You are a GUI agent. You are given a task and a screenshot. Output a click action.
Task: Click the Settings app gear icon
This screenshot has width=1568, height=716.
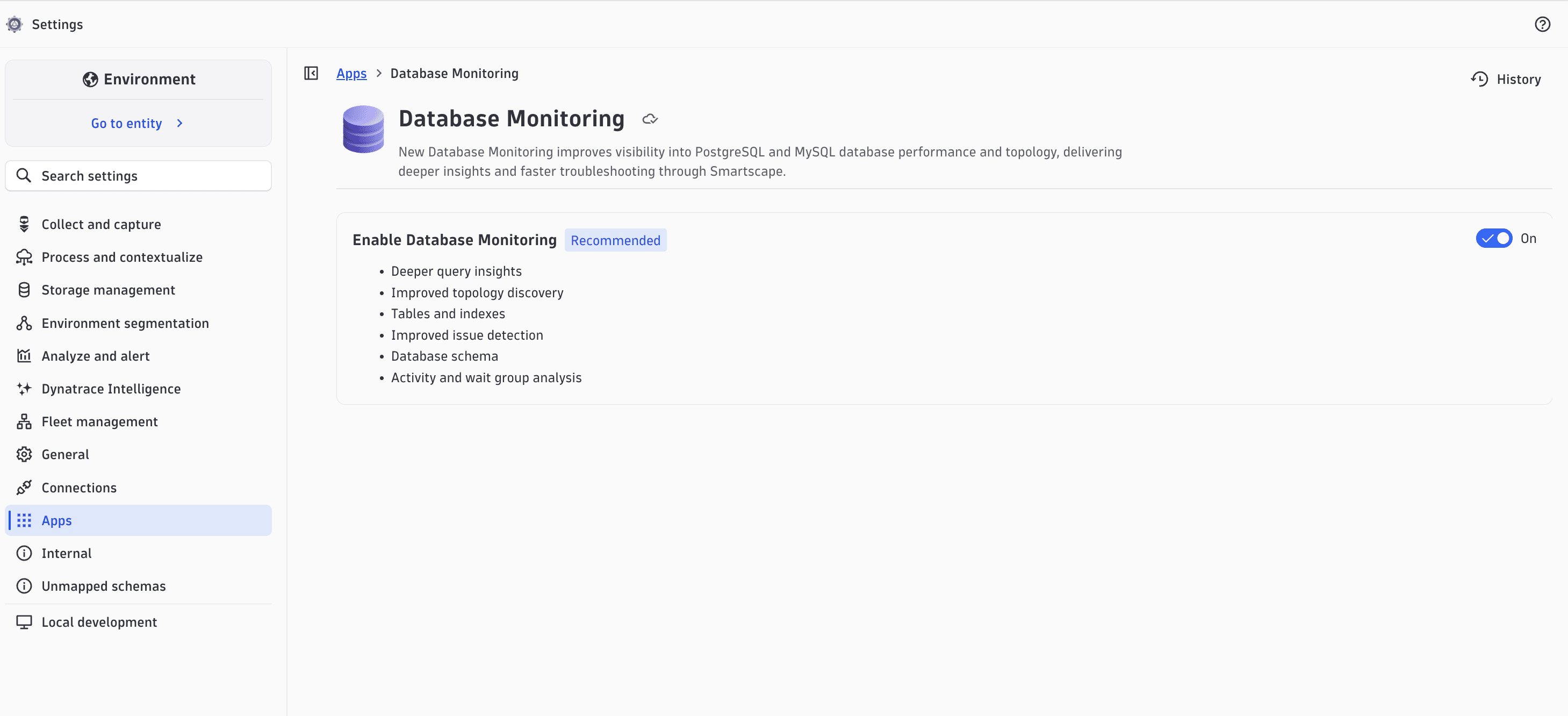[15, 24]
